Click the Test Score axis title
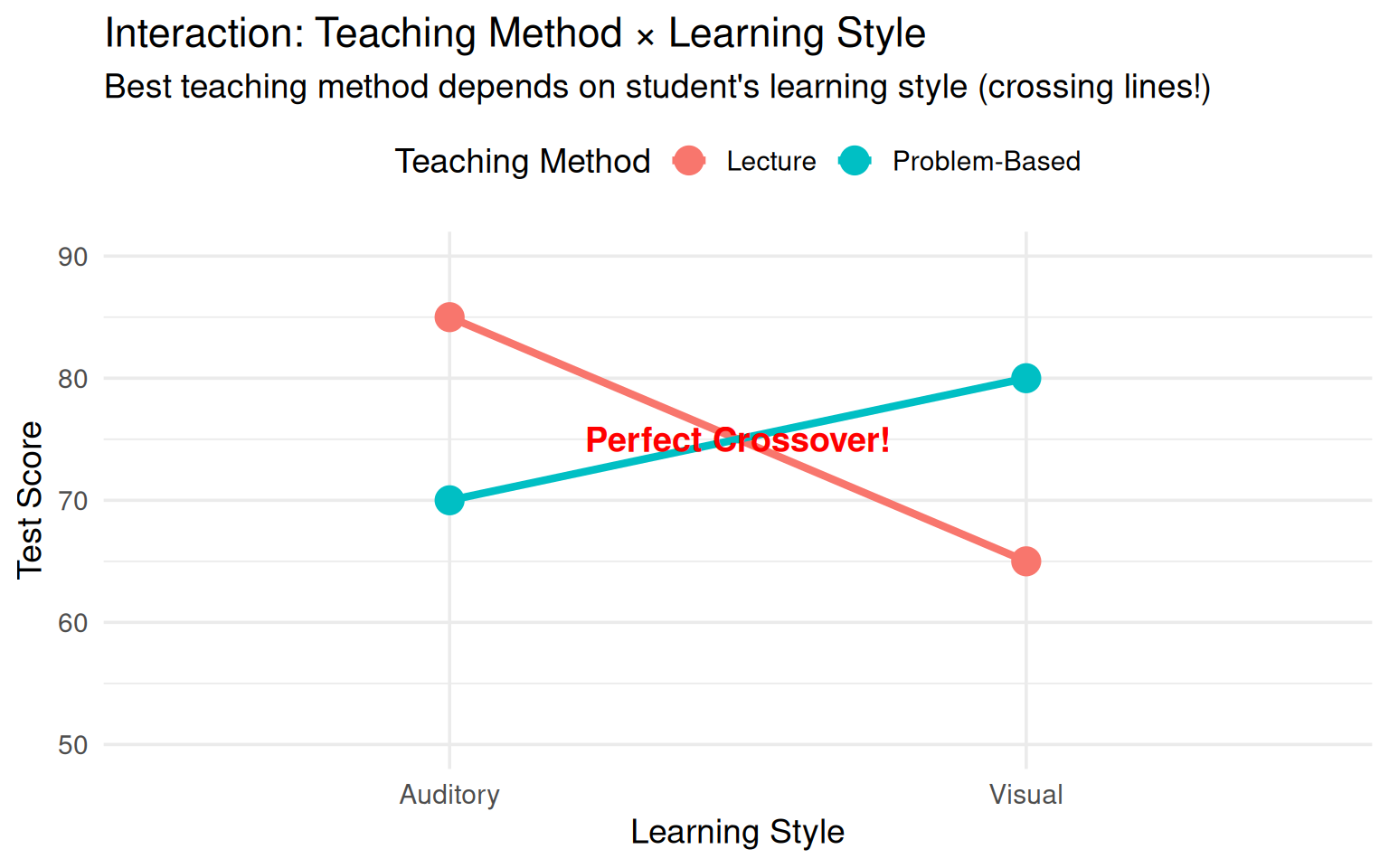1389x868 pixels. coord(30,499)
